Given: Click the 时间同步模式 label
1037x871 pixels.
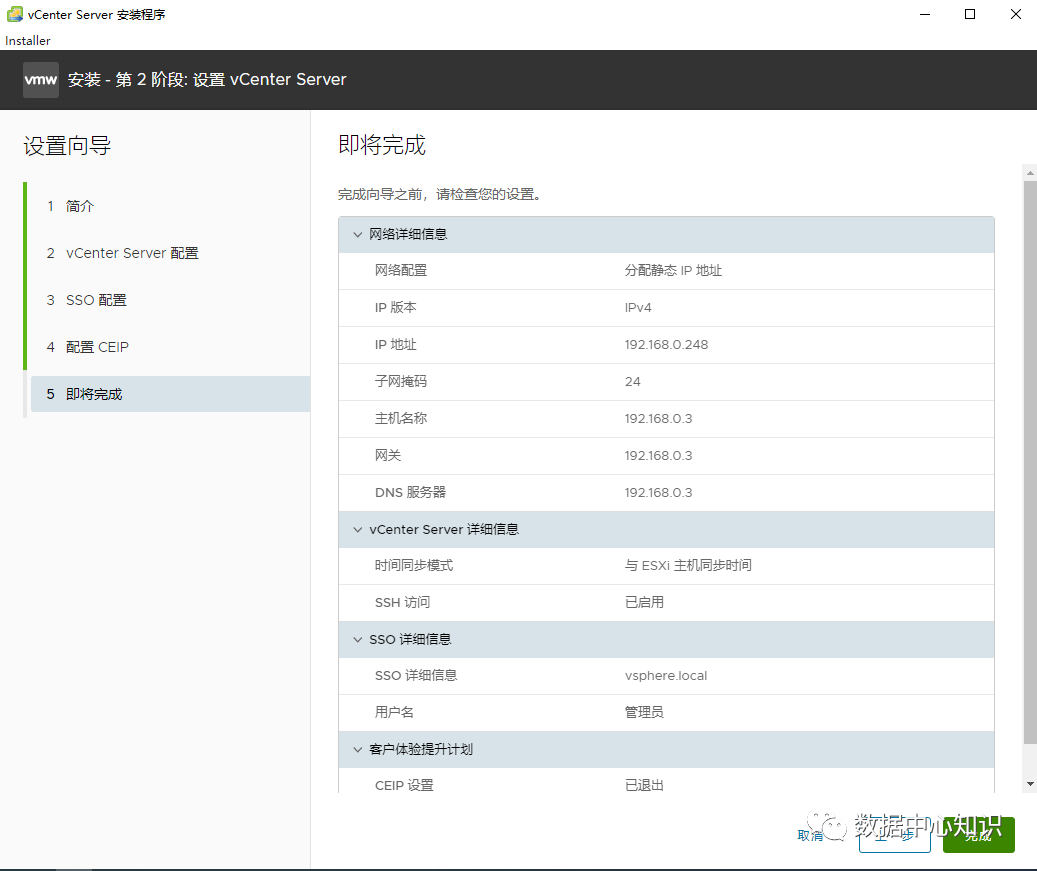Looking at the screenshot, I should [414, 565].
